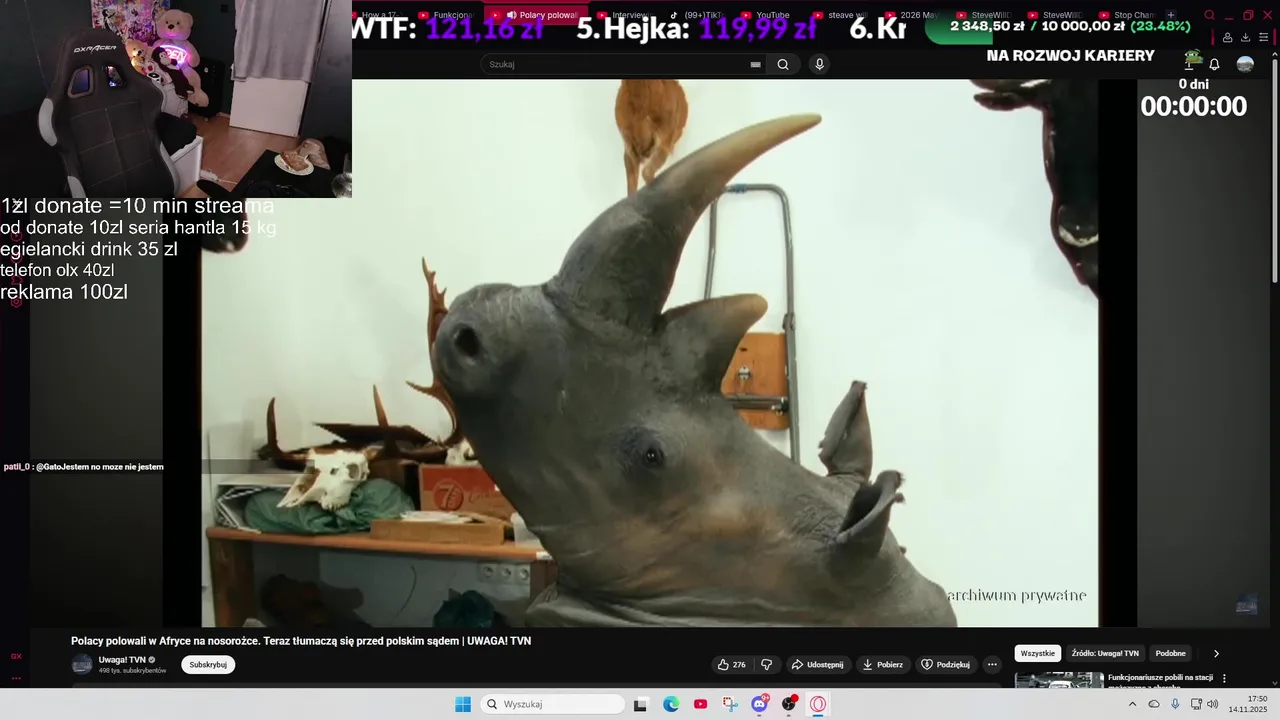Click the Subskrybuj button
Image resolution: width=1280 pixels, height=720 pixels.
coord(208,664)
